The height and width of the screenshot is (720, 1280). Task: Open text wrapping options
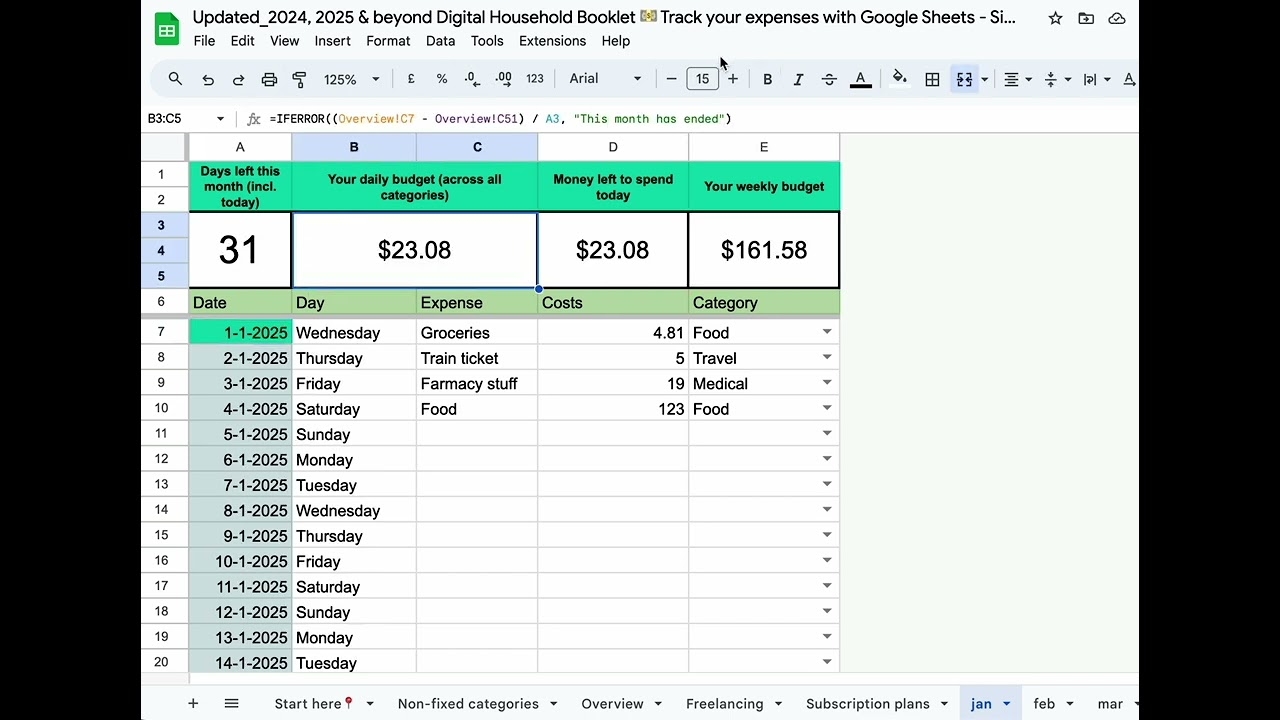coord(1096,79)
